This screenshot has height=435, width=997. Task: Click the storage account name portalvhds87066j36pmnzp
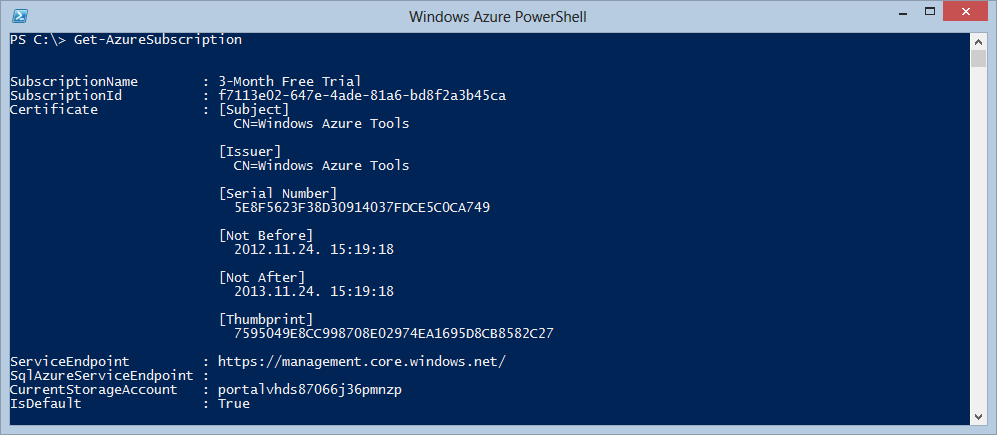[x=310, y=390]
